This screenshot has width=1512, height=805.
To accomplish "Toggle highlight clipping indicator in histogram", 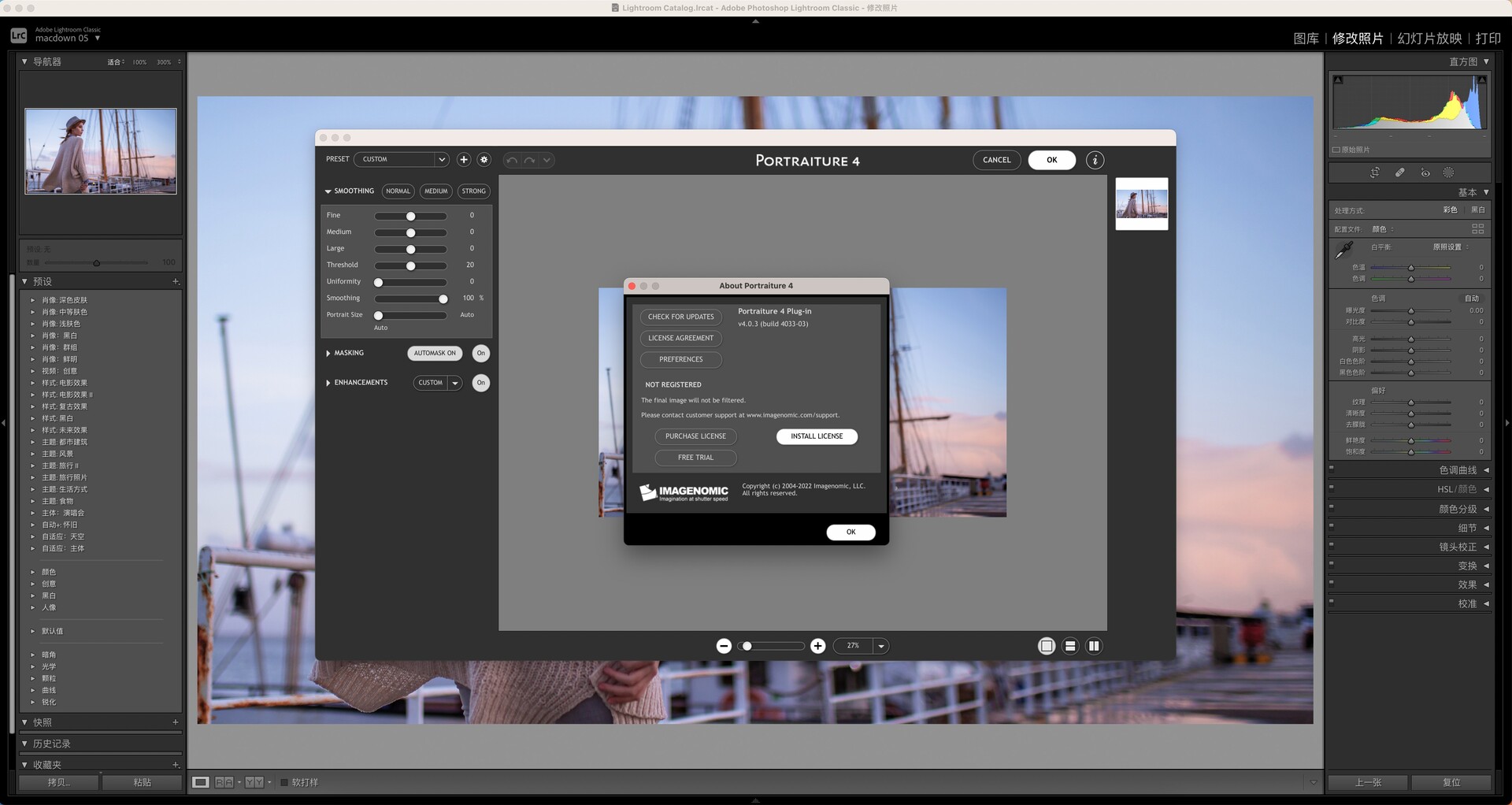I will tap(1482, 80).
